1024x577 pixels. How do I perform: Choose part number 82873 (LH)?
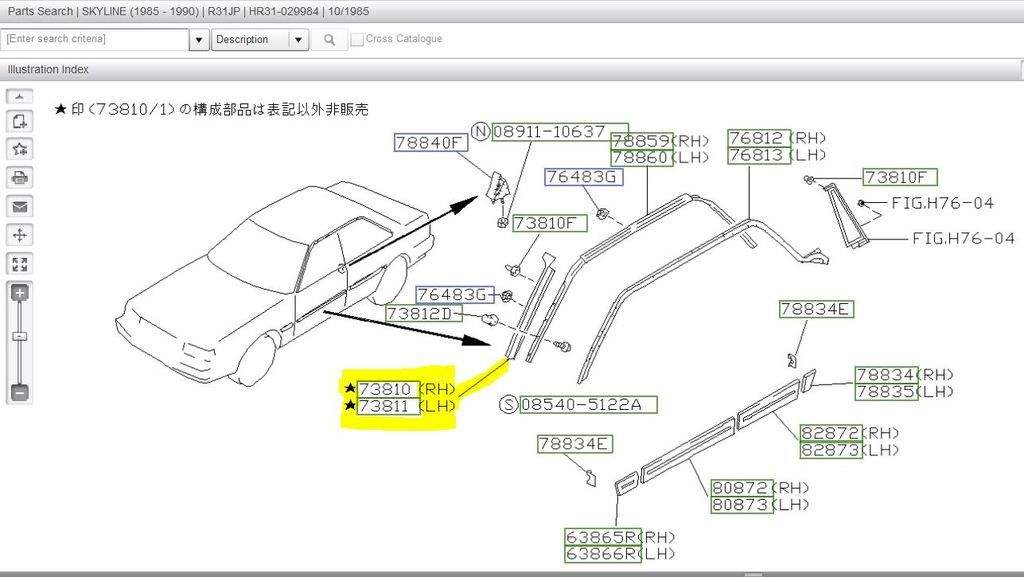pyautogui.click(x=831, y=450)
